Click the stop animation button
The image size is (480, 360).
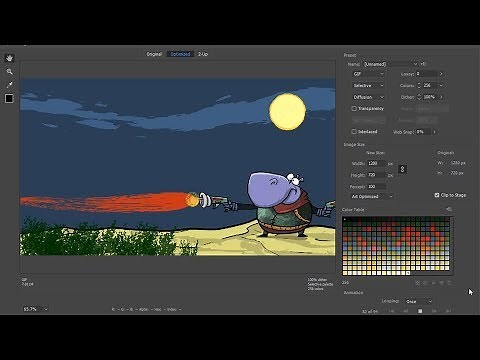[x=420, y=311]
